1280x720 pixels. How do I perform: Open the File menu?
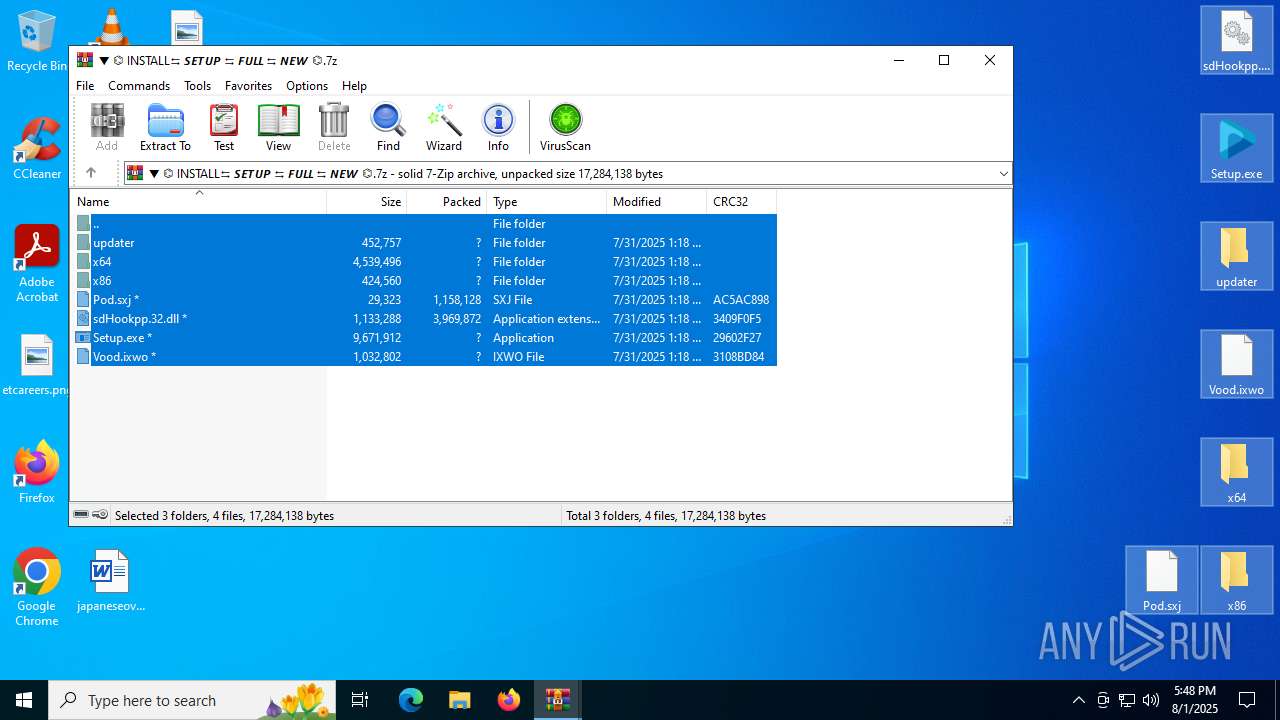[x=85, y=86]
